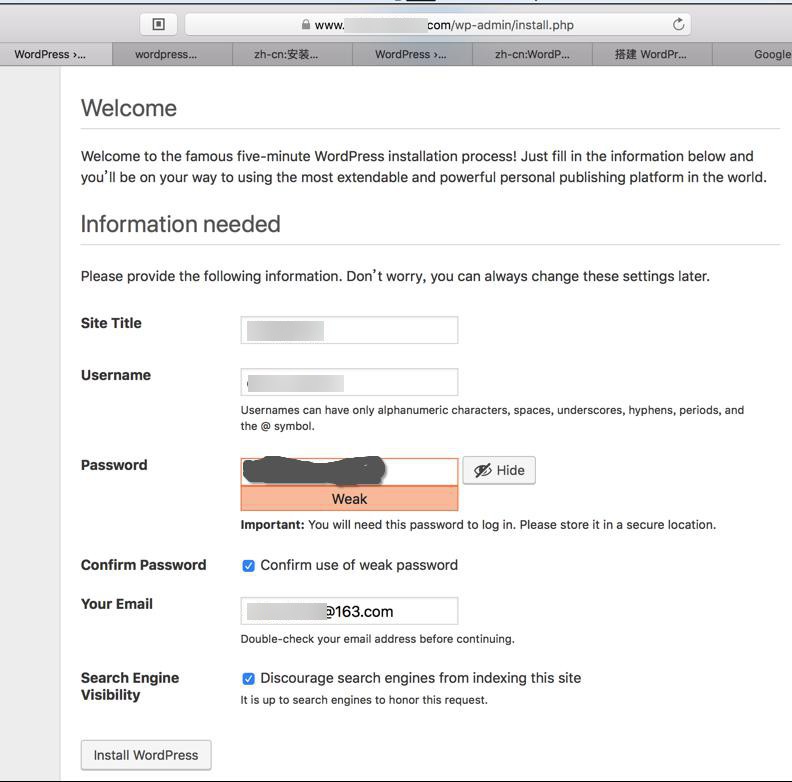The height and width of the screenshot is (782, 792).
Task: Uncheck "Confirm use of weak password" checkbox
Action: click(x=249, y=565)
